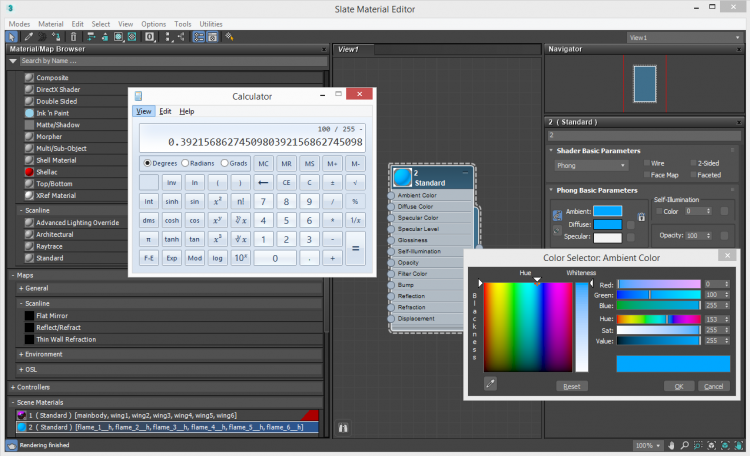Open the Phong shader type dropdown

pyautogui.click(x=591, y=166)
